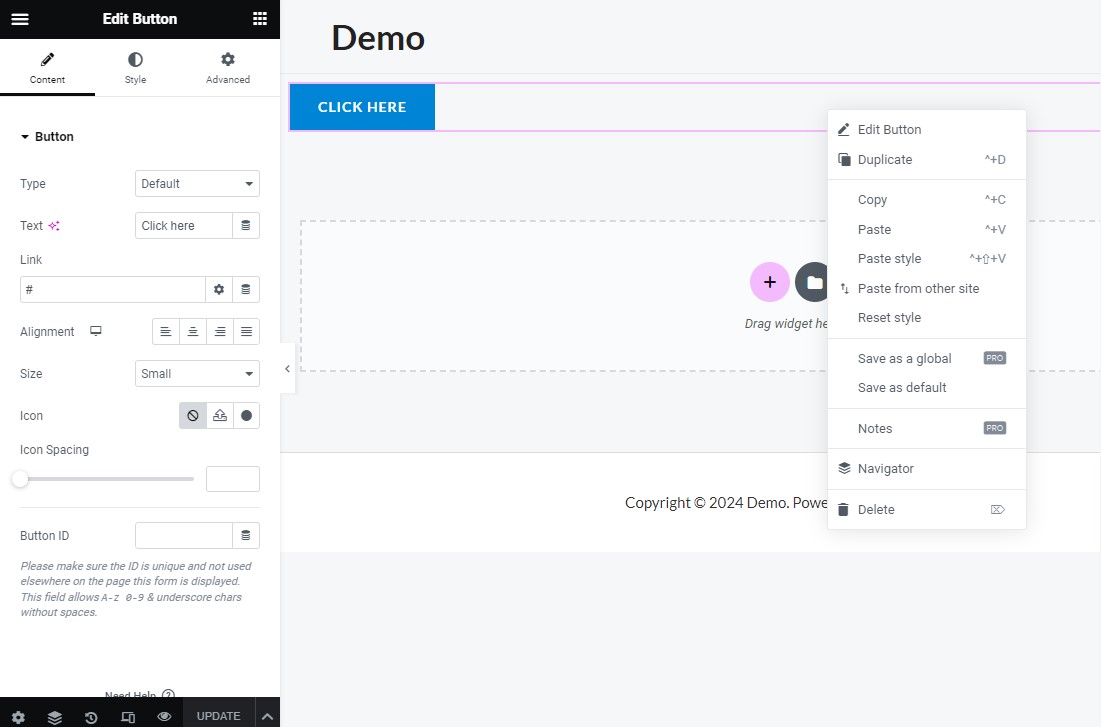
Task: Open Navigator from context menu
Action: [927, 469]
